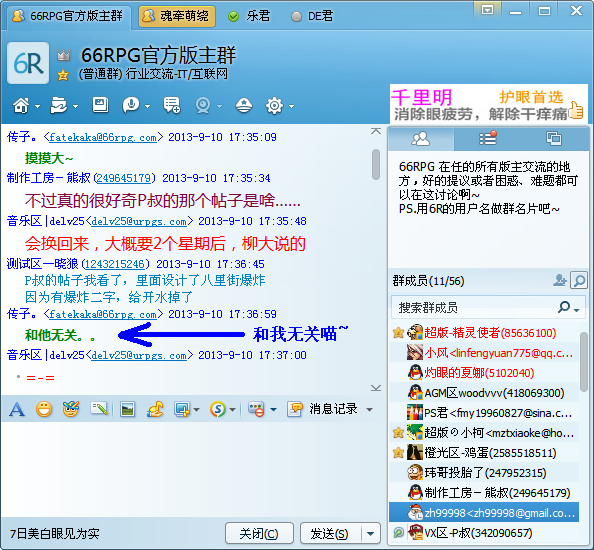Click the 搜索群成员 search field

coord(488,307)
